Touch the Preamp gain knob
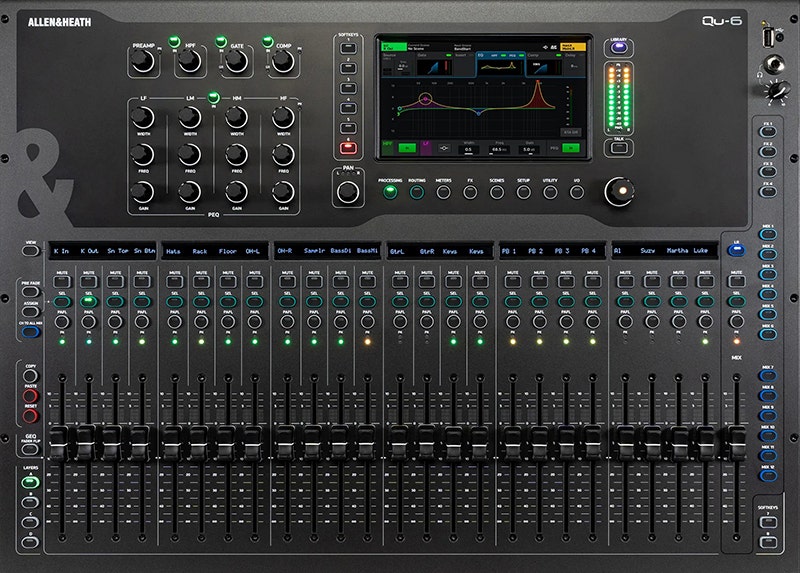800x573 pixels. (142, 61)
